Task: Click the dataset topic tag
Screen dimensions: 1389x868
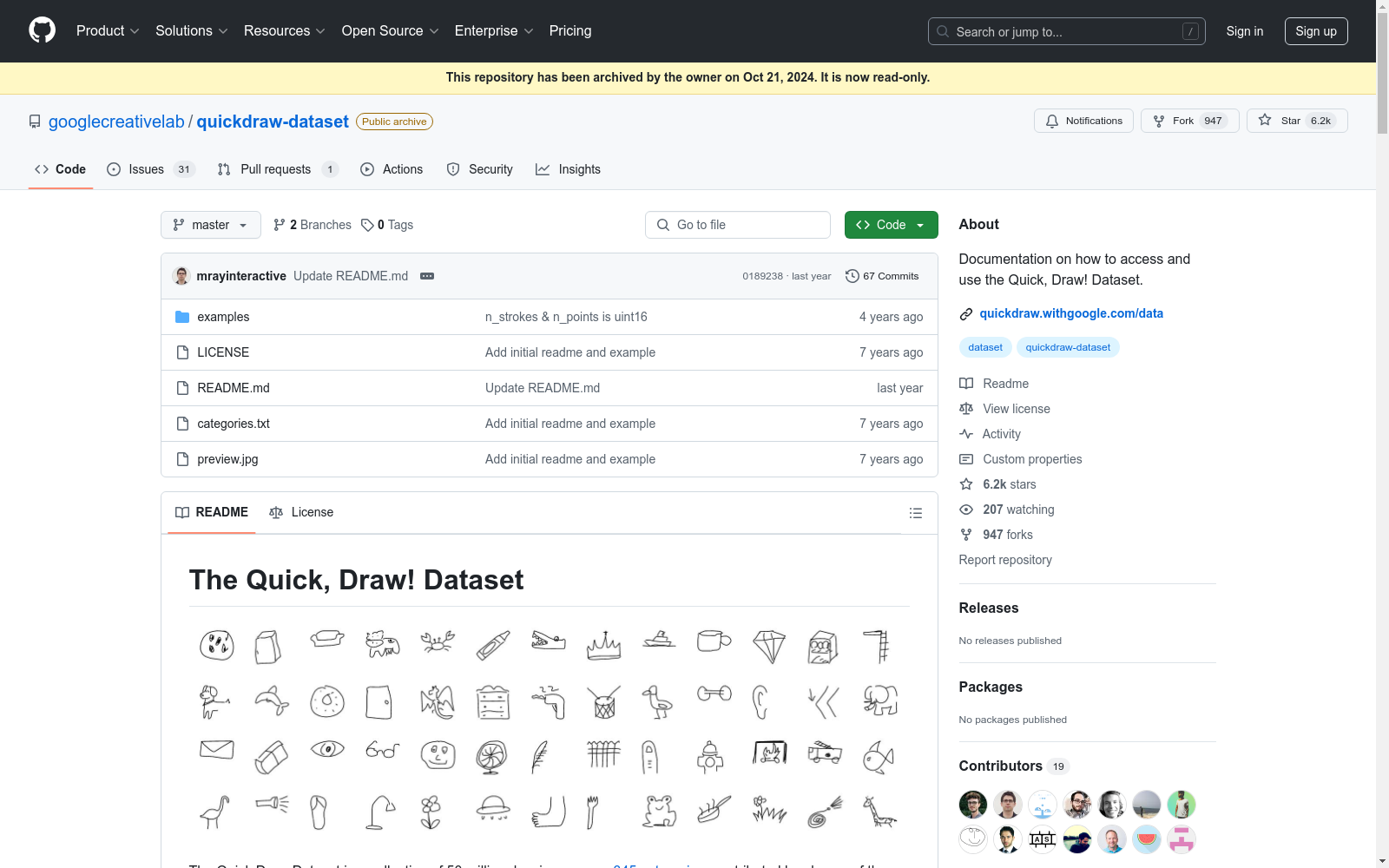Action: (x=985, y=347)
